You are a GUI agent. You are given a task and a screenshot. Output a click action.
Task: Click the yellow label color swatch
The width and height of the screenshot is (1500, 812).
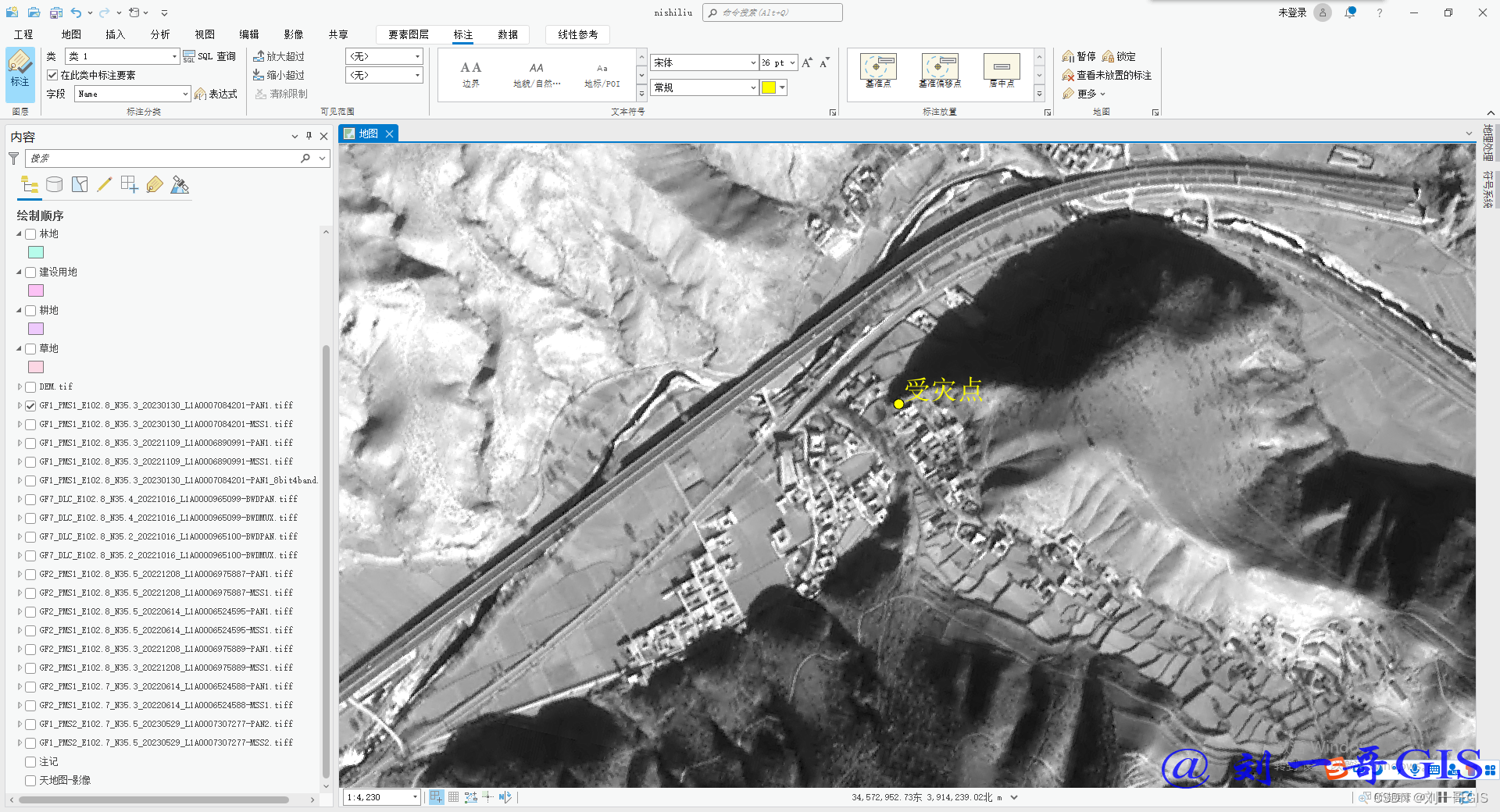pos(769,87)
